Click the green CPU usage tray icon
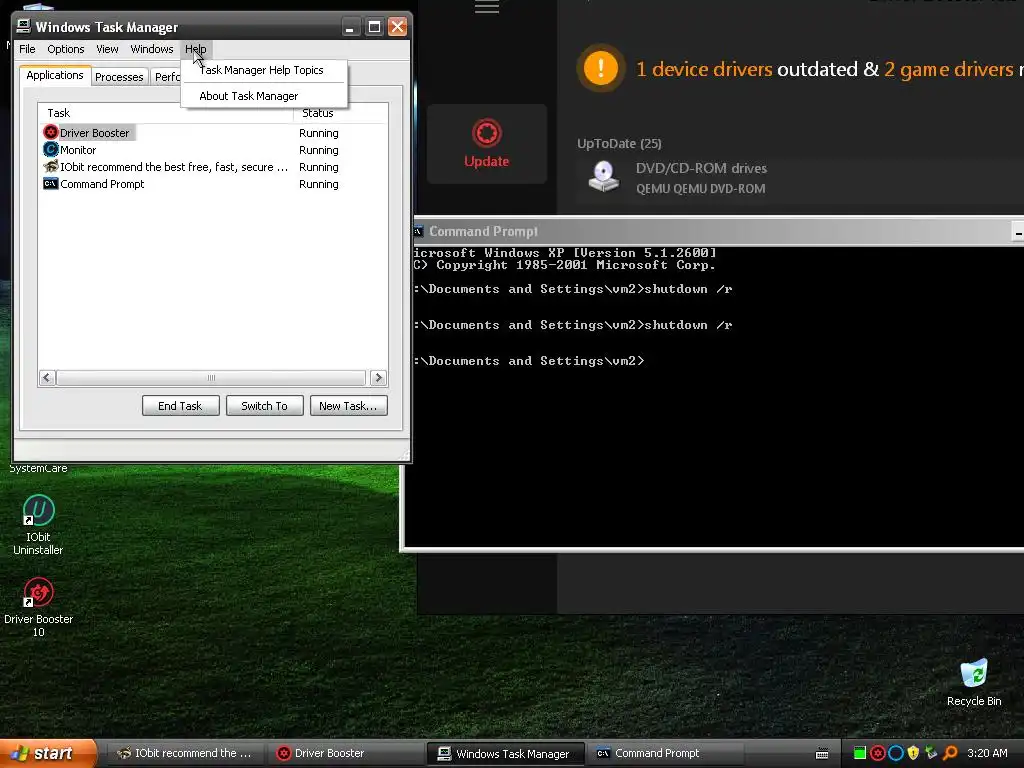 (860, 753)
